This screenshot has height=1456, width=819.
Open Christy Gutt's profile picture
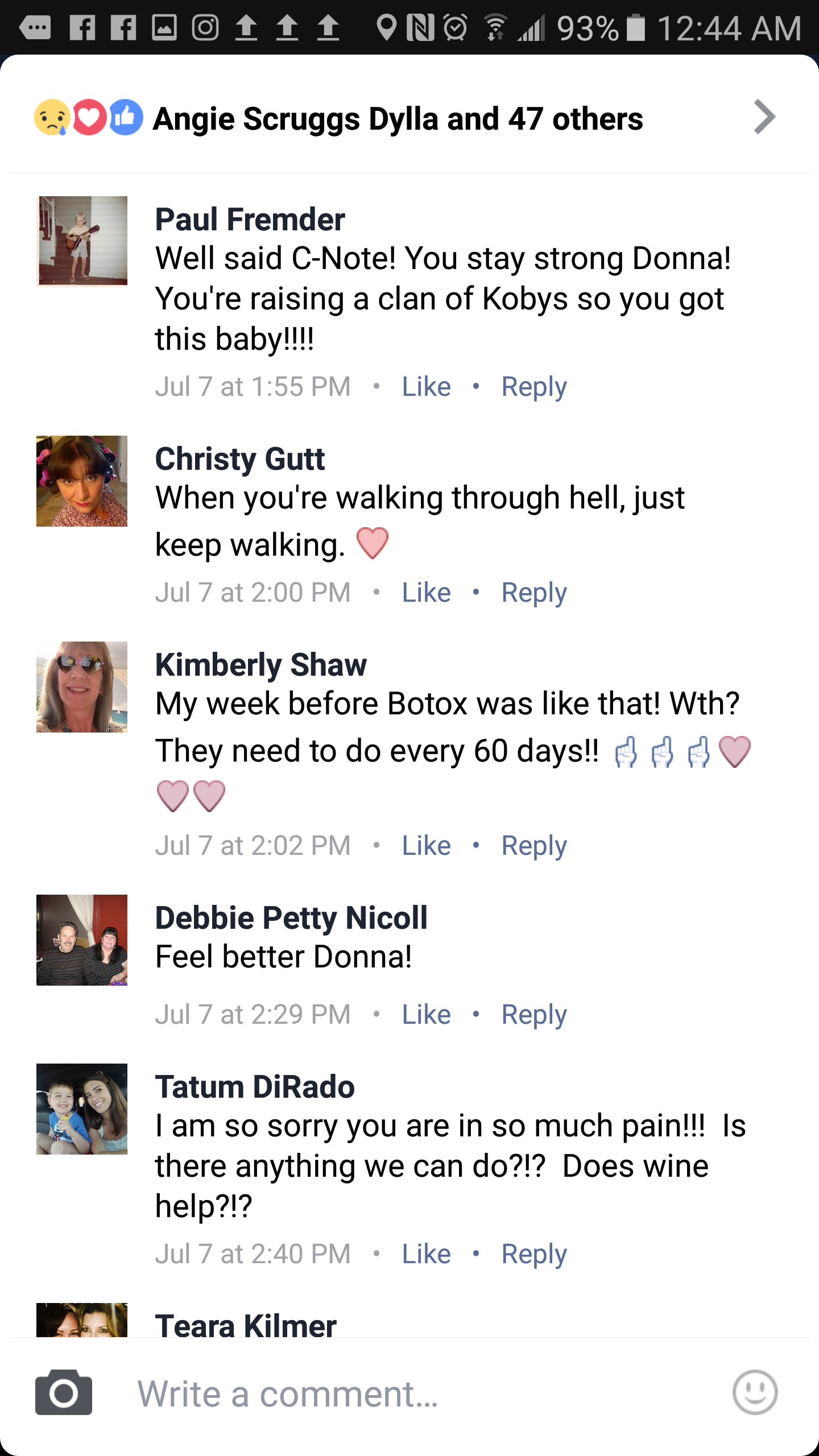82,481
